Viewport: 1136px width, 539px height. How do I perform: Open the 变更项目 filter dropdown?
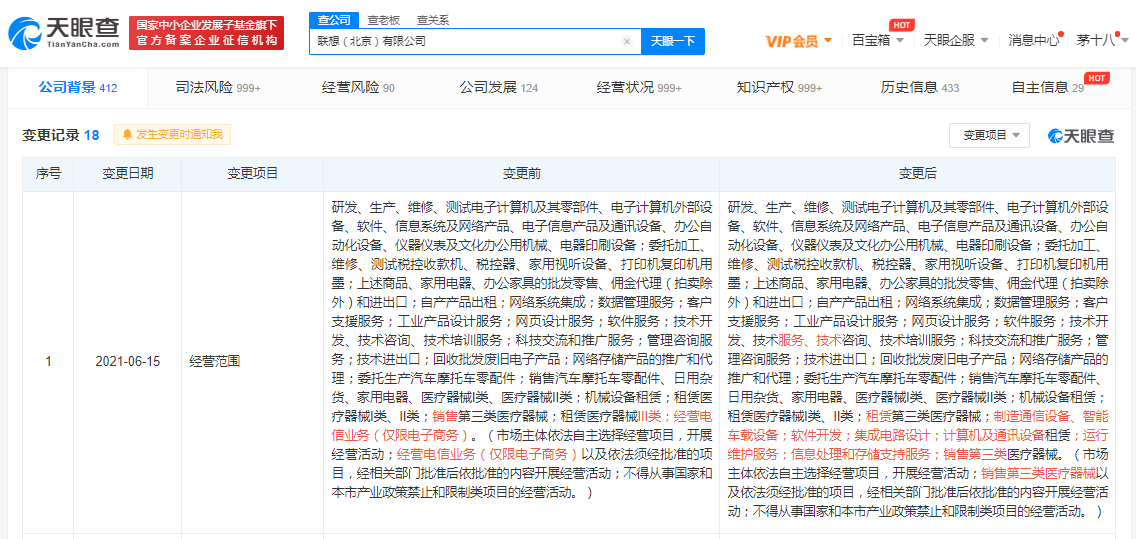(x=990, y=135)
